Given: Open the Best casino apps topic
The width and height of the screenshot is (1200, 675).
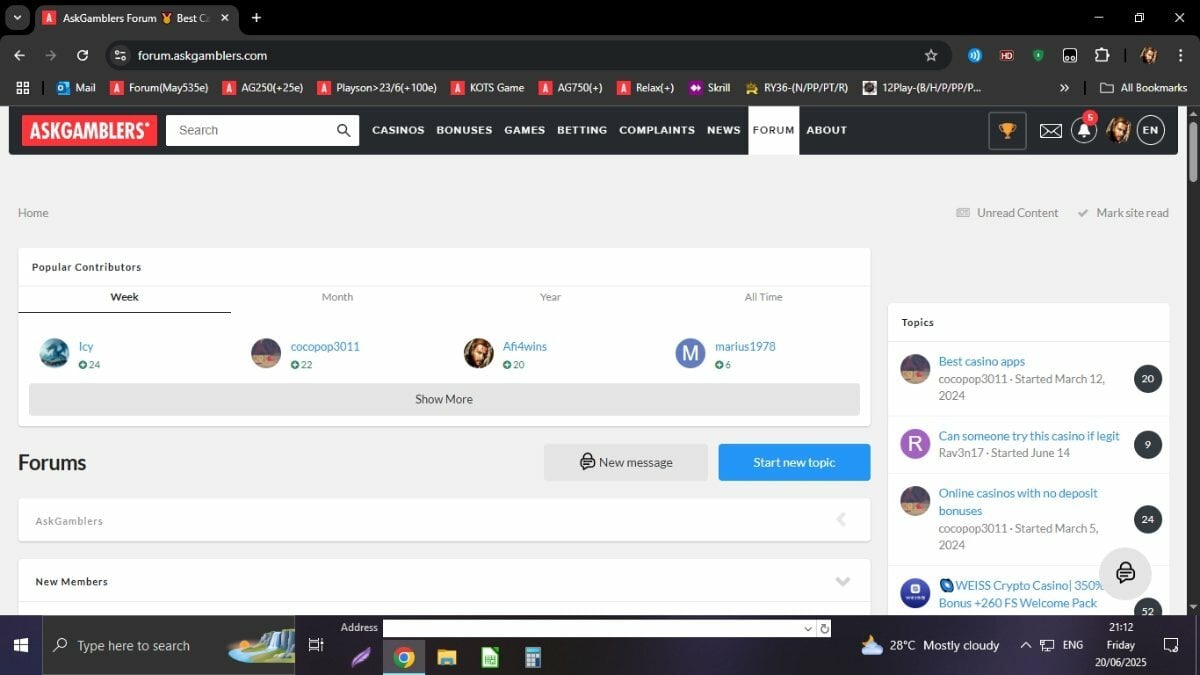Looking at the screenshot, I should (982, 361).
